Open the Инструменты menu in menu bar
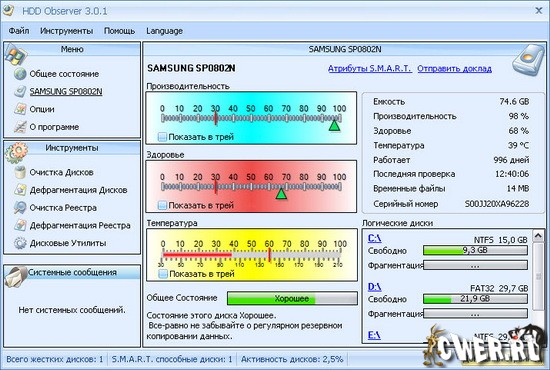This screenshot has height=370, width=550. coord(67,31)
